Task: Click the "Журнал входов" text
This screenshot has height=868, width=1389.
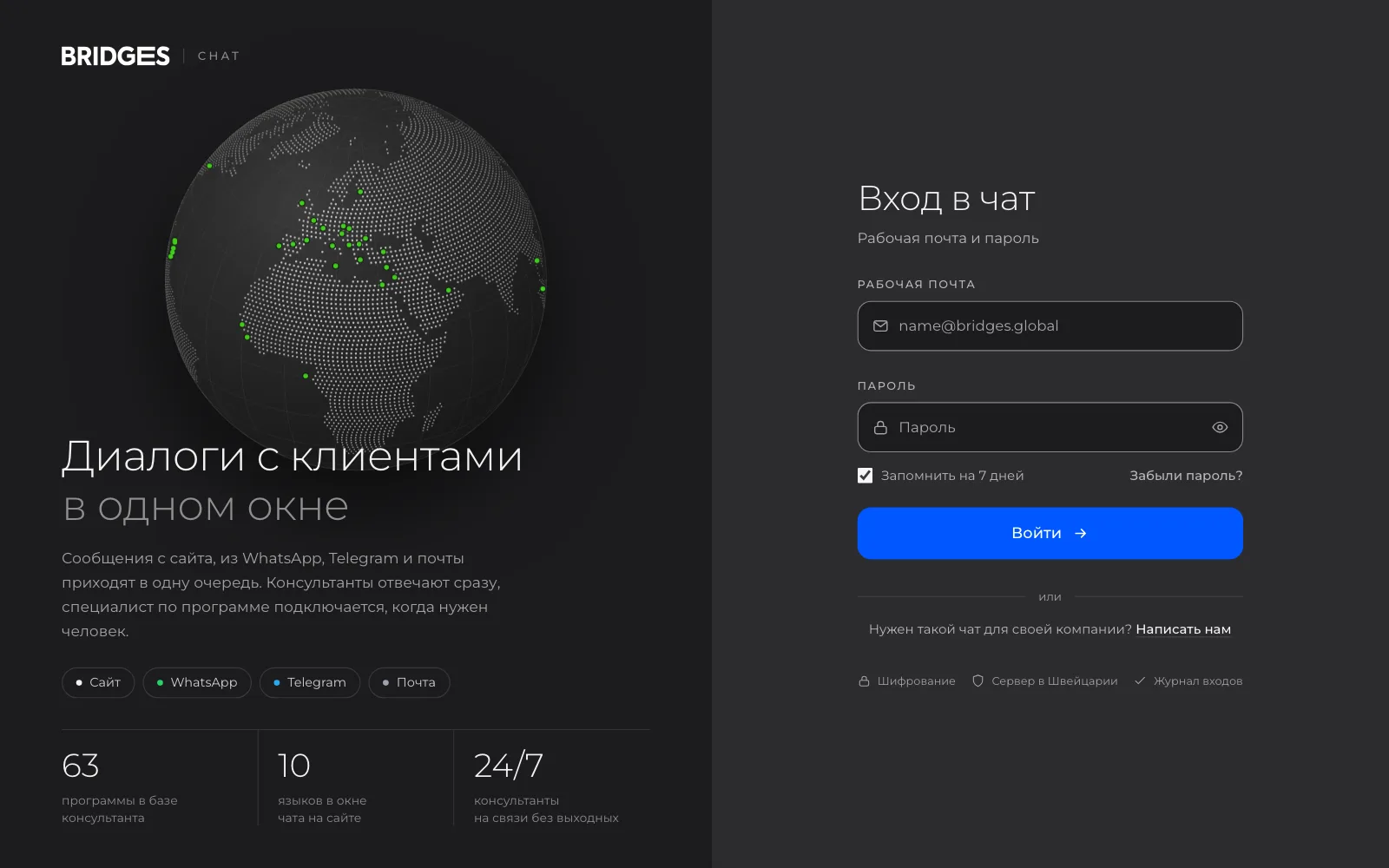Action: 1198,681
